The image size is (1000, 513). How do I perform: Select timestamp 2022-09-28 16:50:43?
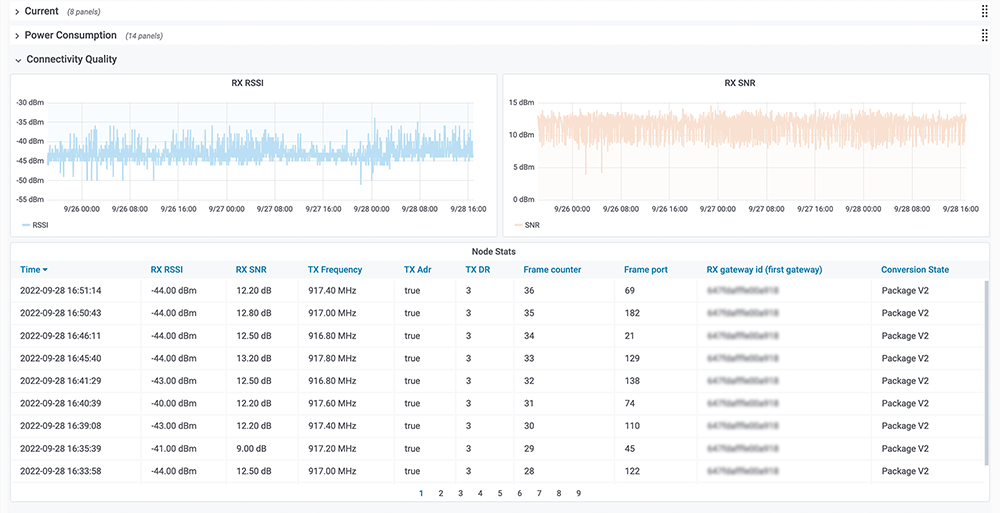61,313
